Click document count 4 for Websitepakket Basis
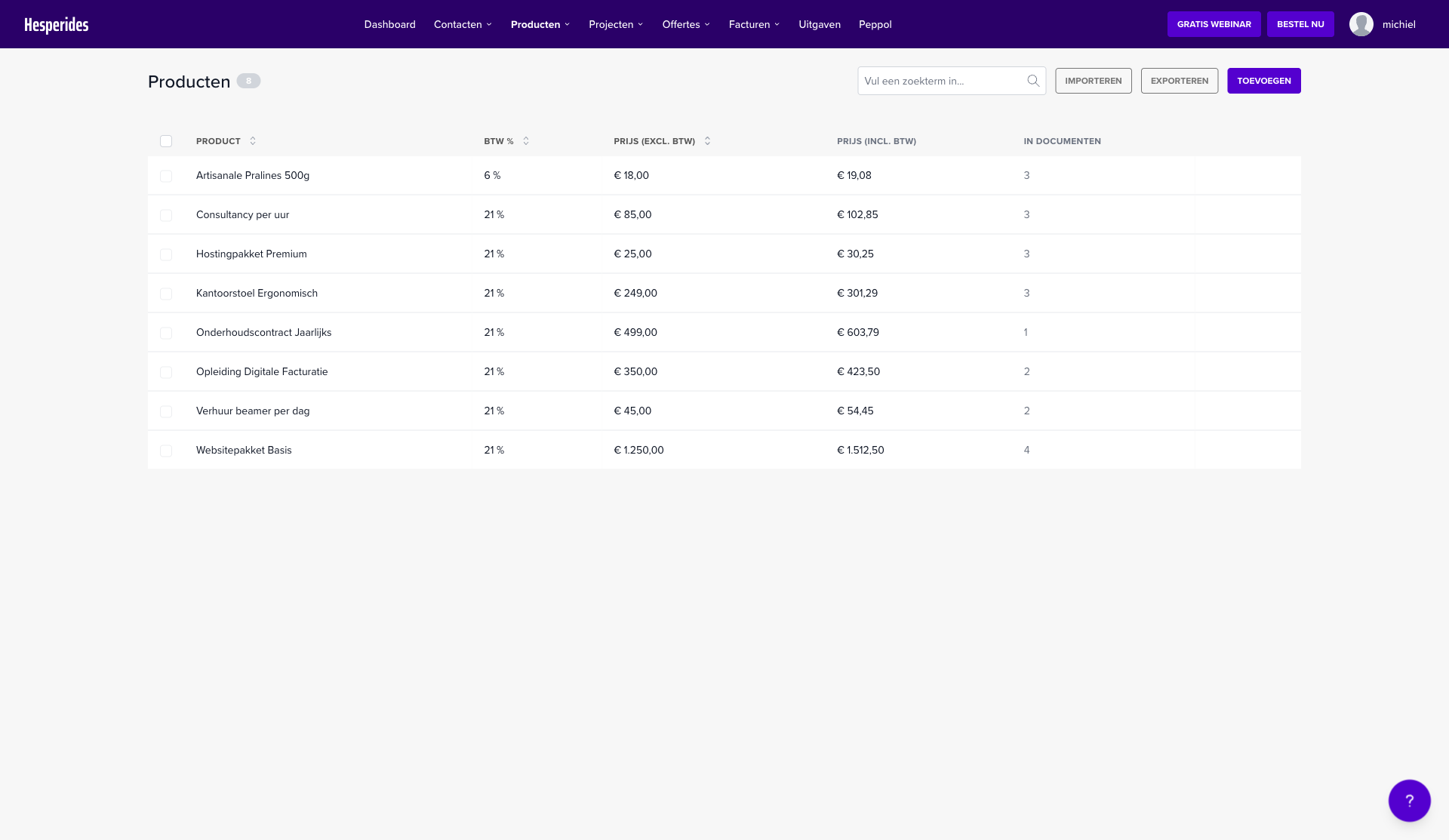This screenshot has width=1449, height=840. click(x=1026, y=450)
